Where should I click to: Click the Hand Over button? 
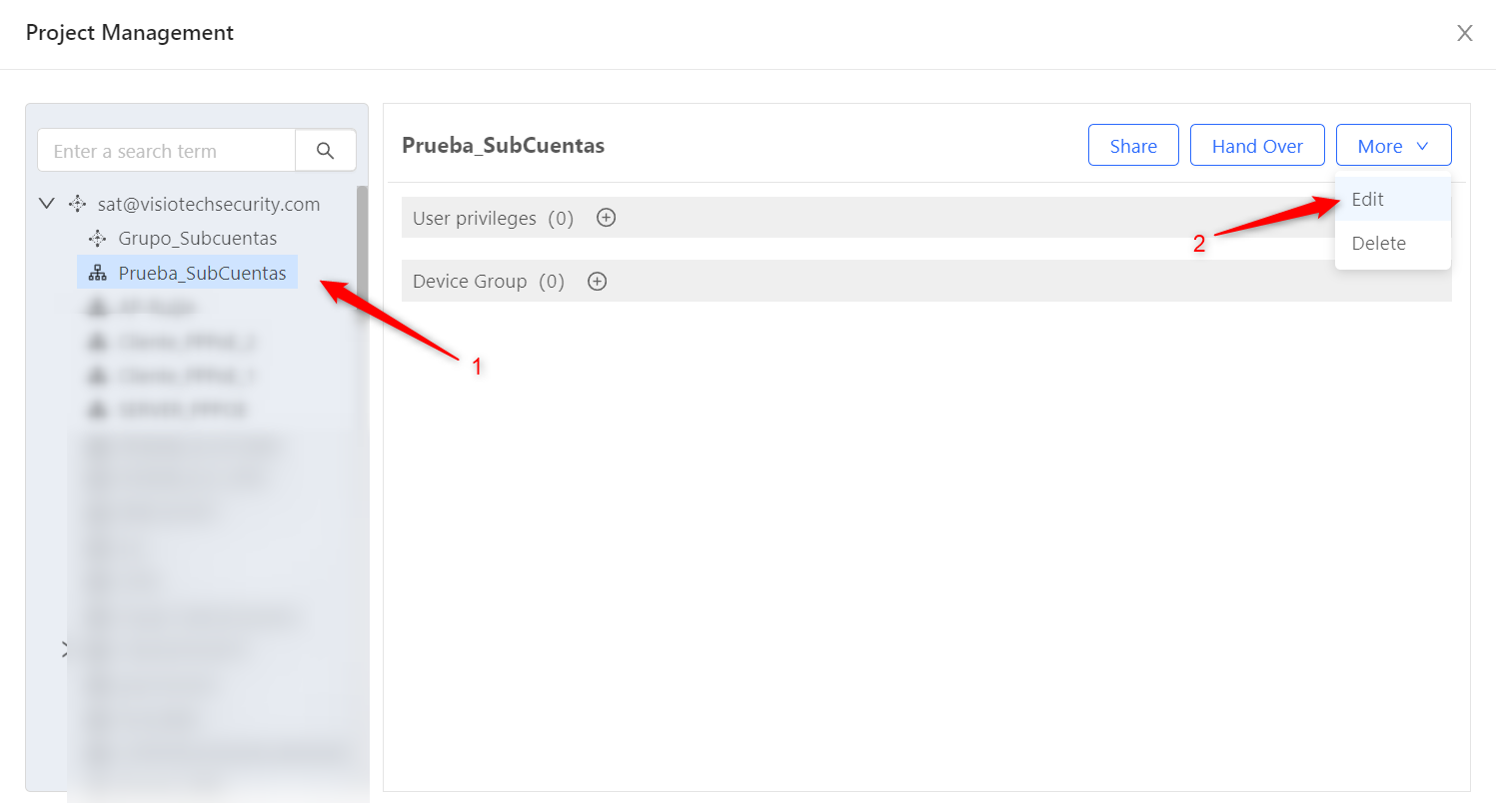coord(1257,146)
